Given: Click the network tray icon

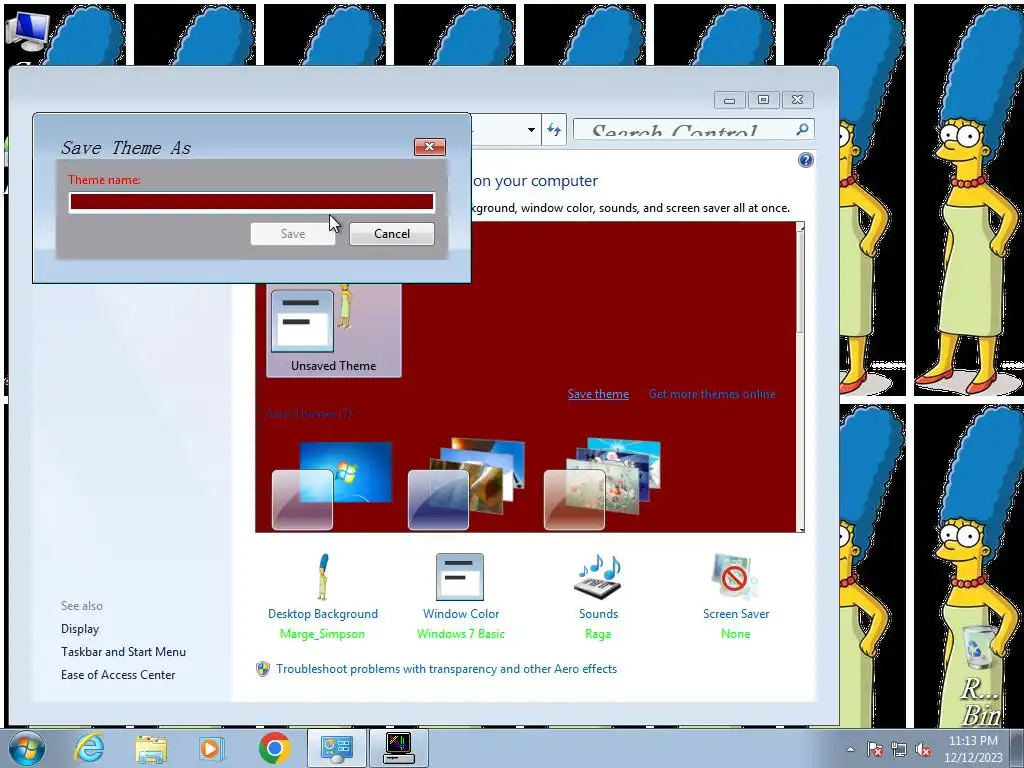Looking at the screenshot, I should coord(899,749).
